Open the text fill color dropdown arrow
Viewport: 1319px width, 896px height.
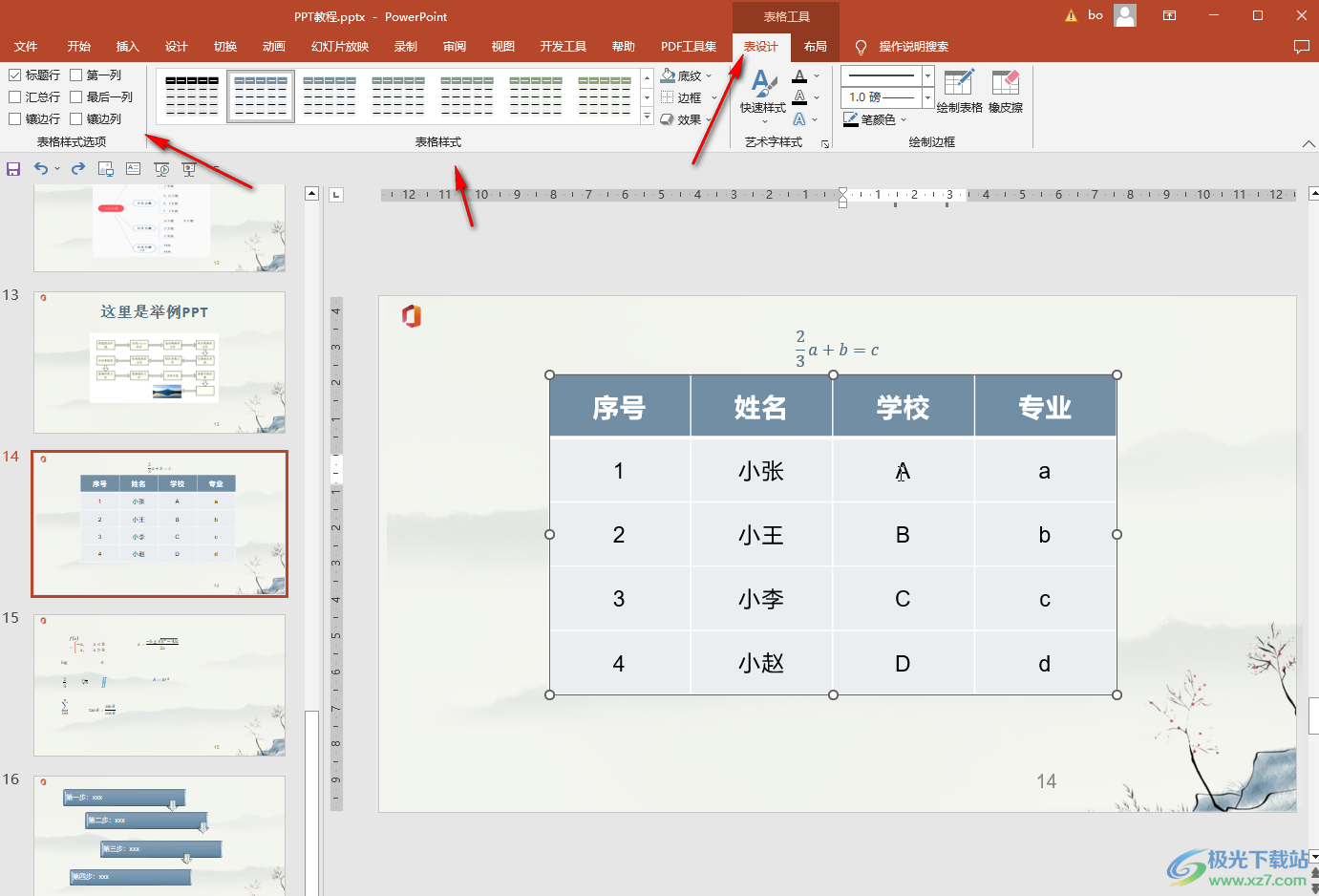(817, 75)
